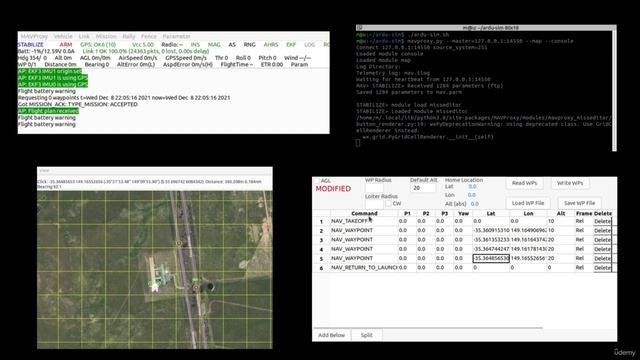Click the Alt cell showing 10 in NAV_TAKEOFF row
This screenshot has height=360, width=640.
click(x=560, y=221)
